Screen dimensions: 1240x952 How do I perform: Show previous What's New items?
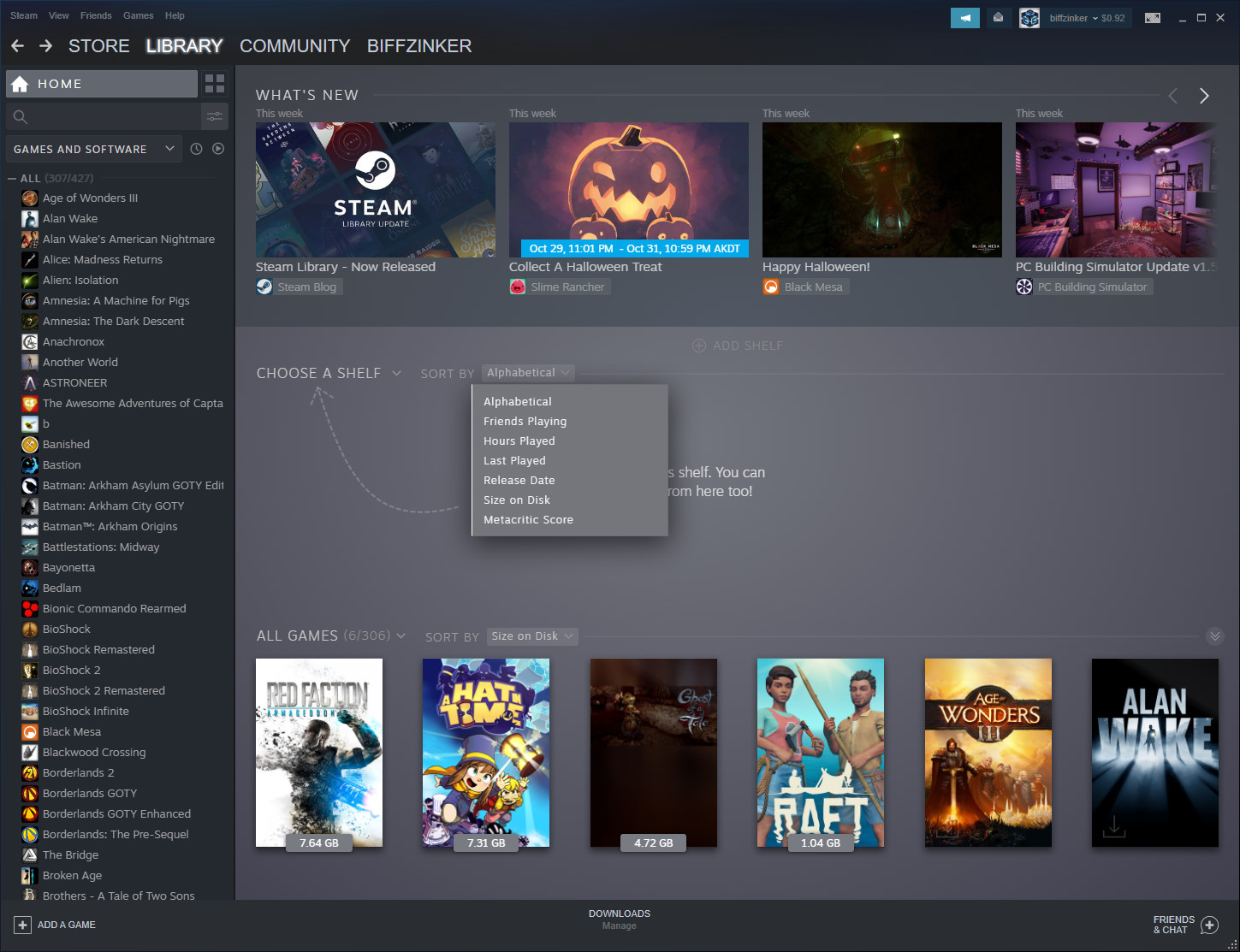click(1173, 96)
